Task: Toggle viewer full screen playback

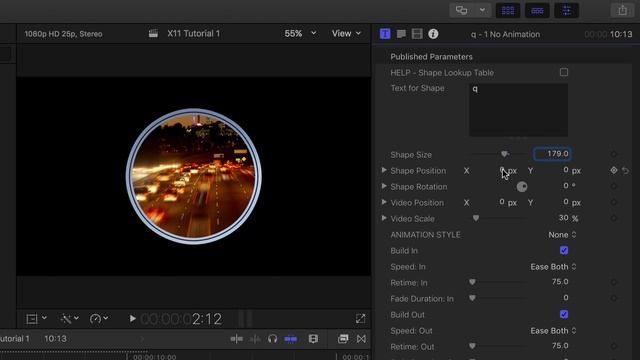Action: pos(360,318)
